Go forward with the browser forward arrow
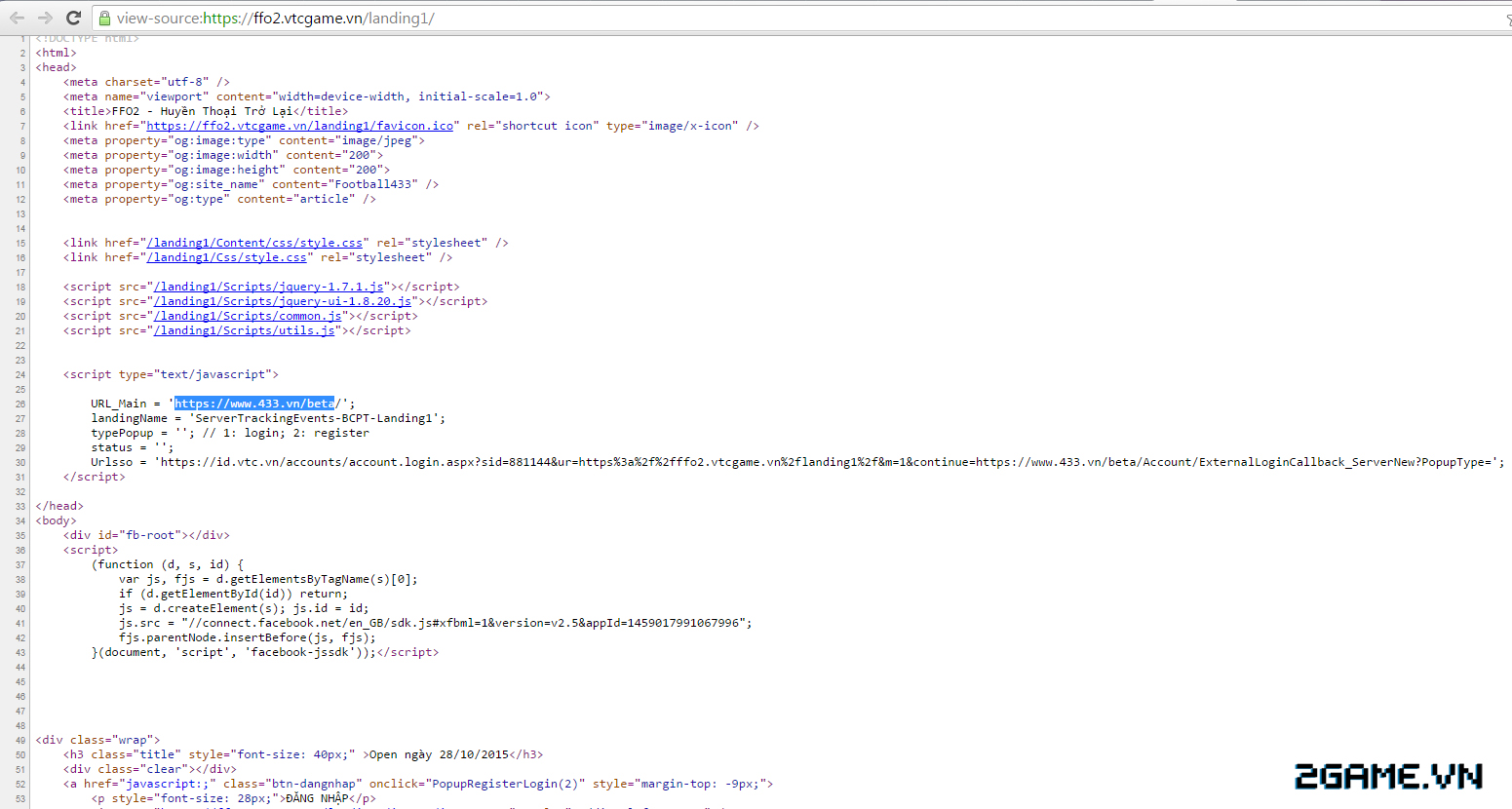The image size is (1512, 809). tap(45, 18)
